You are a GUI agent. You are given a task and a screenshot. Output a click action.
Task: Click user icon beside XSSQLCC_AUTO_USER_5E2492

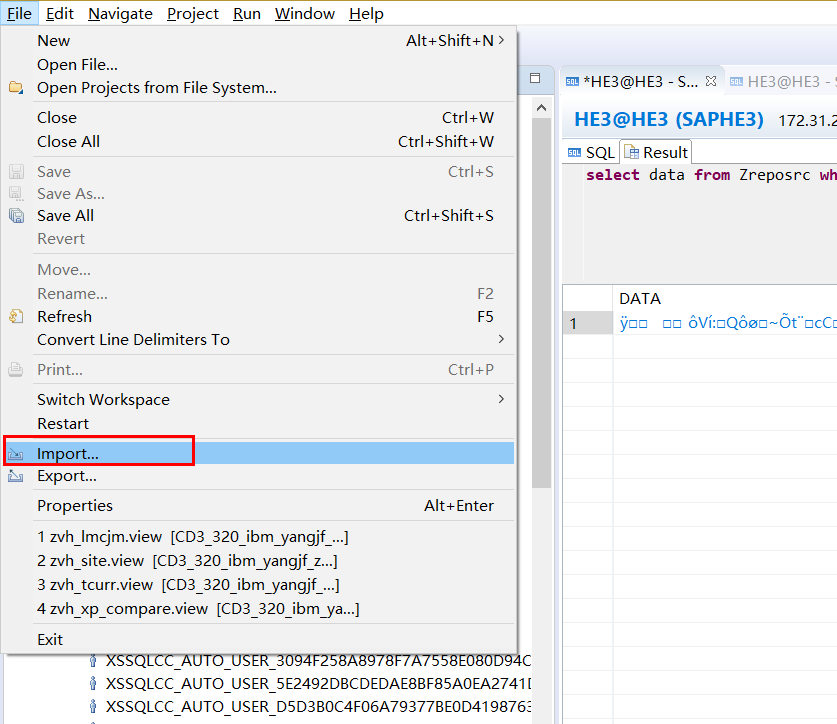[93, 683]
